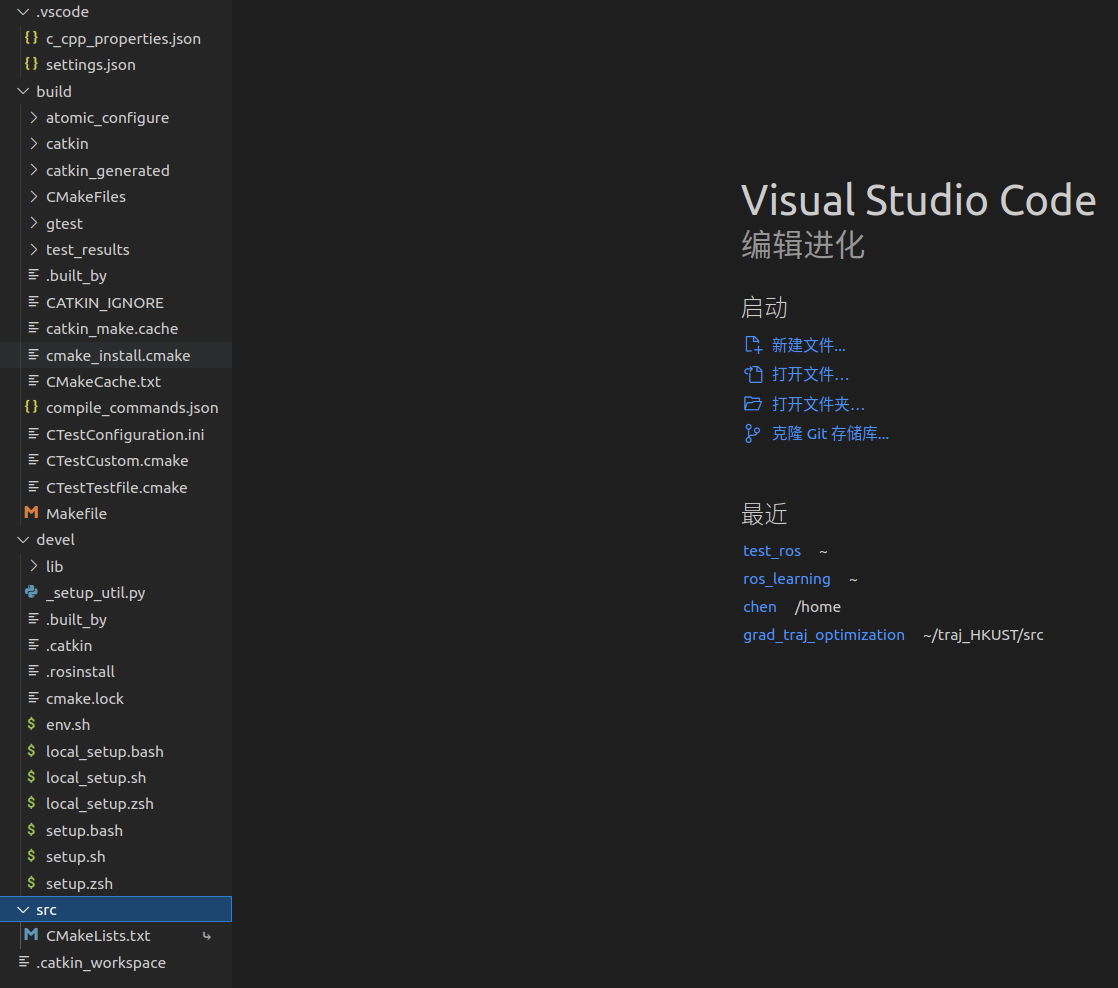
Task: Open recent folder chen
Action: click(759, 607)
